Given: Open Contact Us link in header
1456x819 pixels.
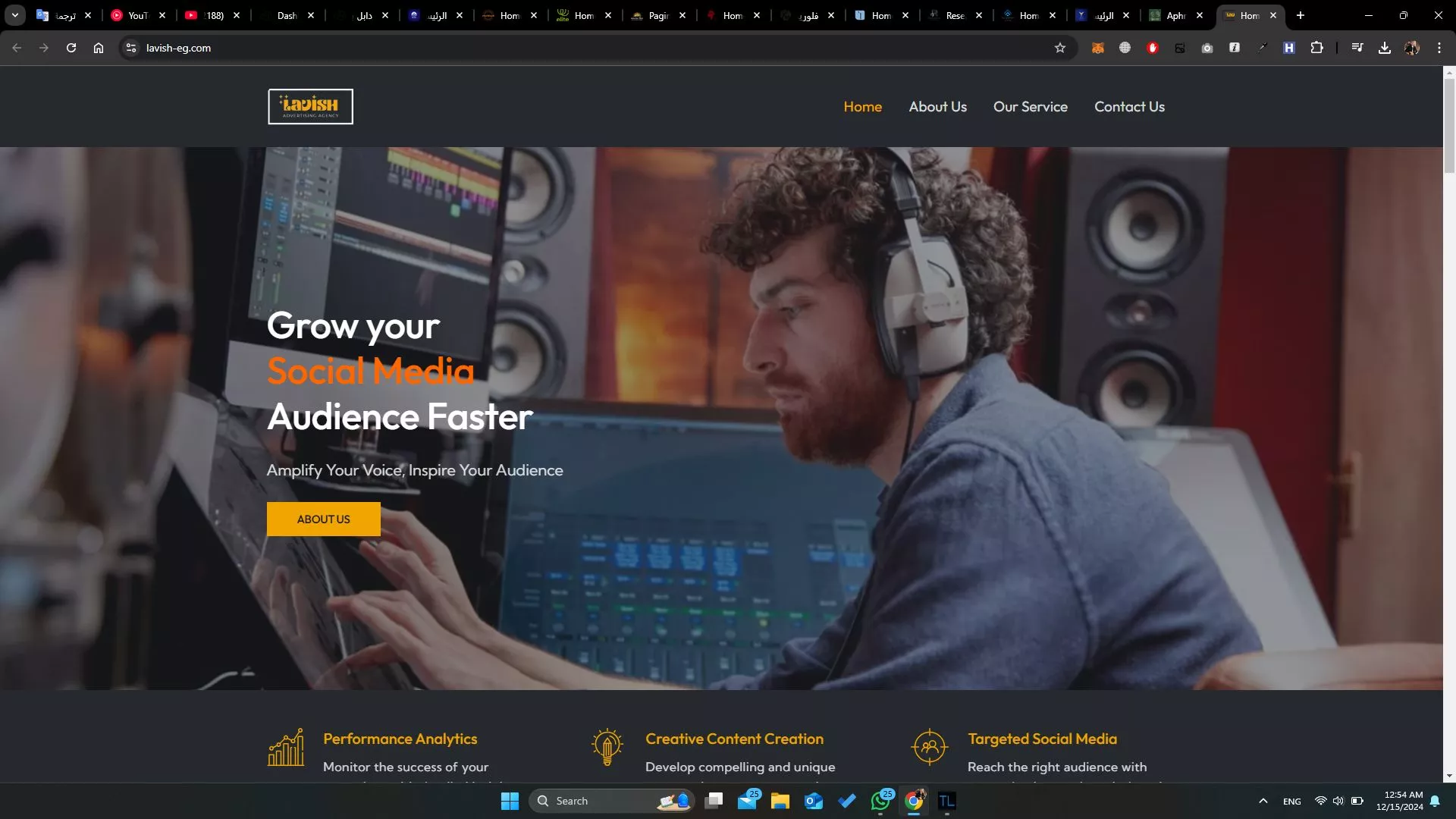Looking at the screenshot, I should coord(1129,107).
